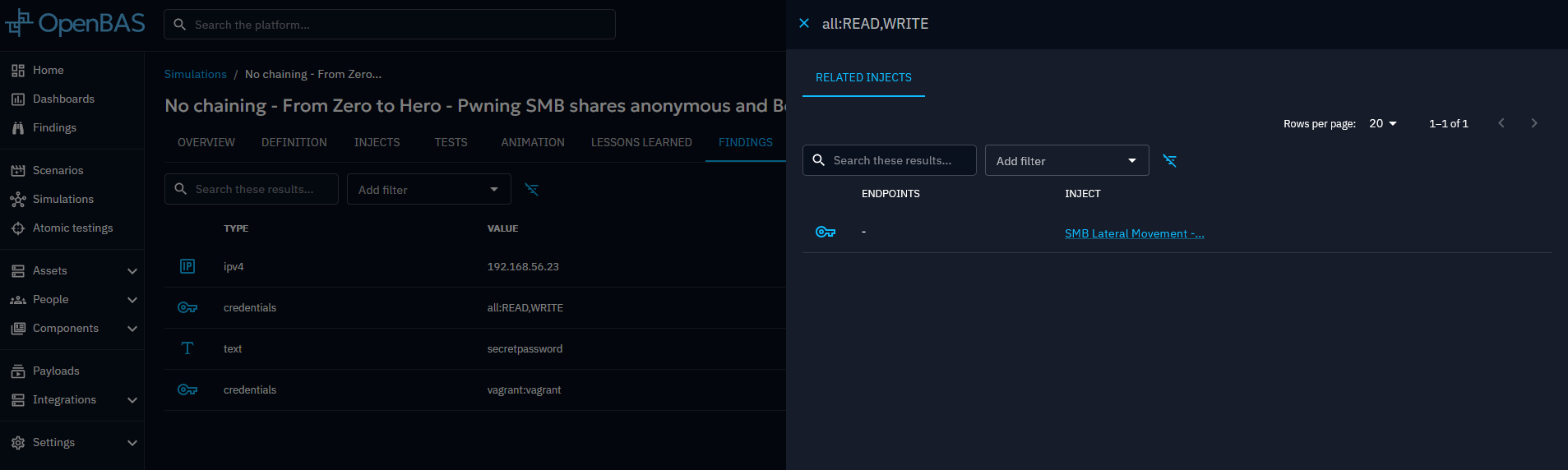Go to Atomic testings in the sidebar

tap(72, 228)
